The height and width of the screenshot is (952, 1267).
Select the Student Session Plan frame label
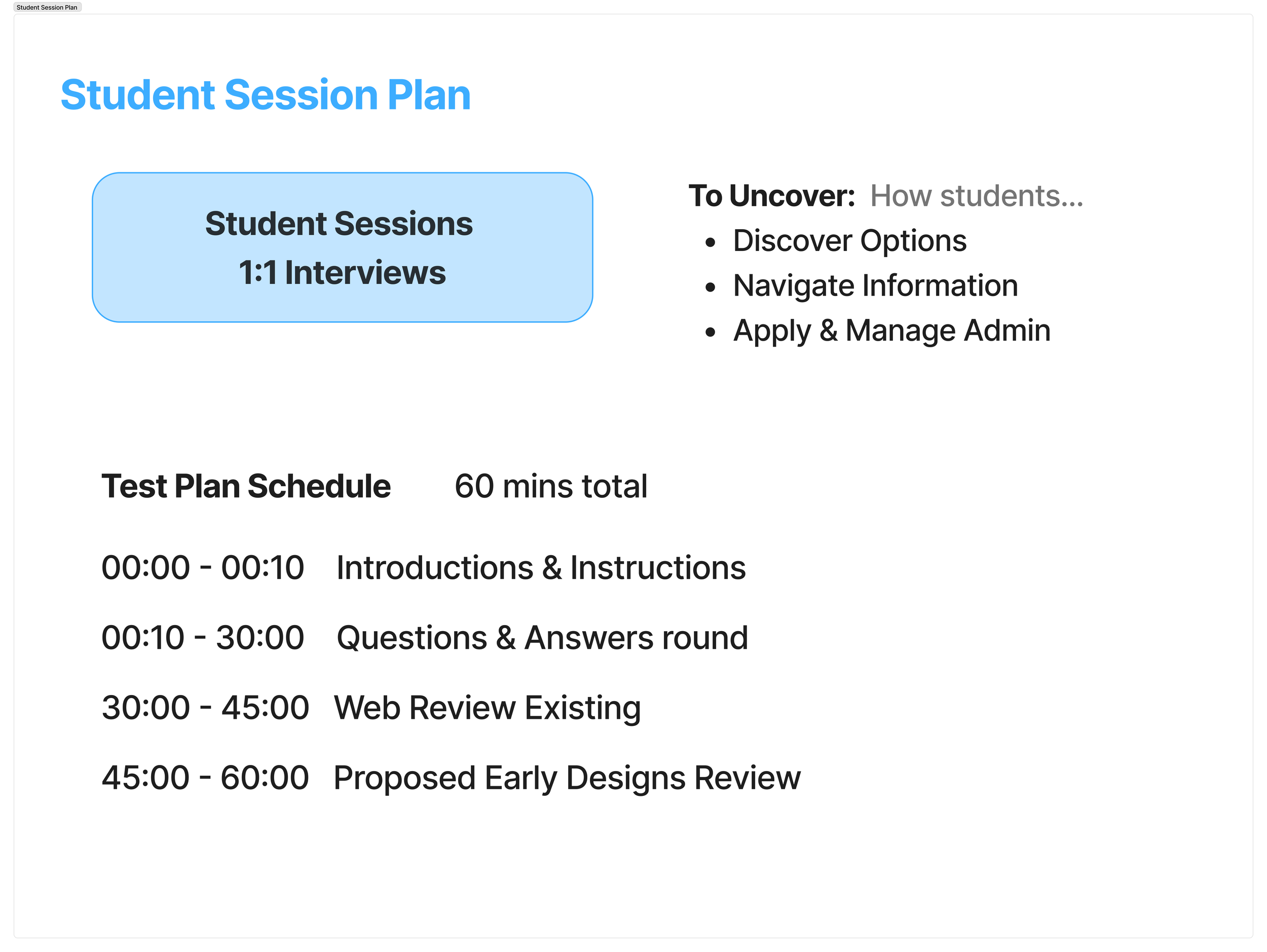[47, 8]
